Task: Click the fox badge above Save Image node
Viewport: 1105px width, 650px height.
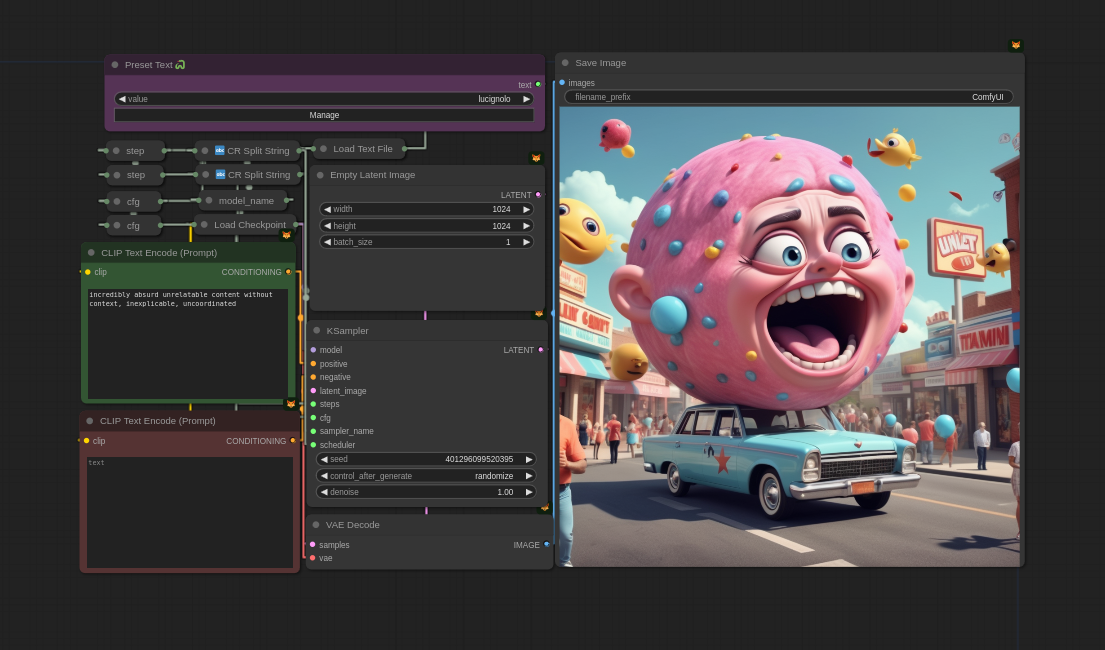Action: pyautogui.click(x=1016, y=45)
